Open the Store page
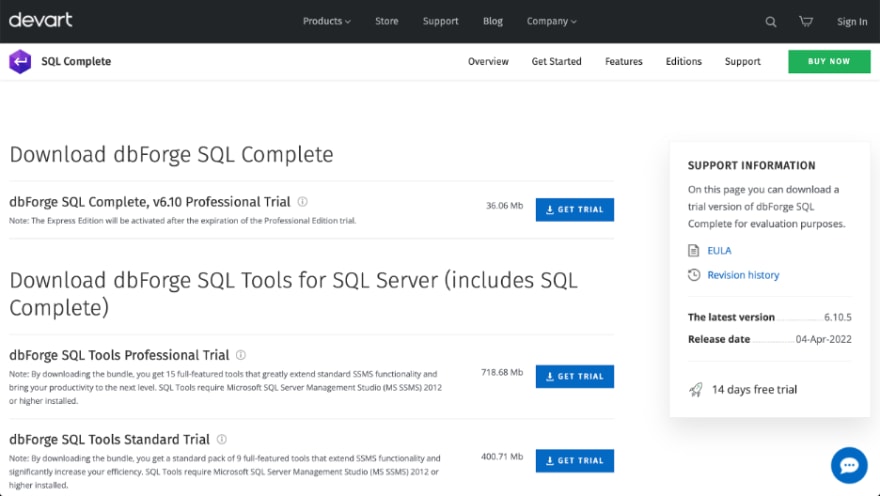 point(387,21)
